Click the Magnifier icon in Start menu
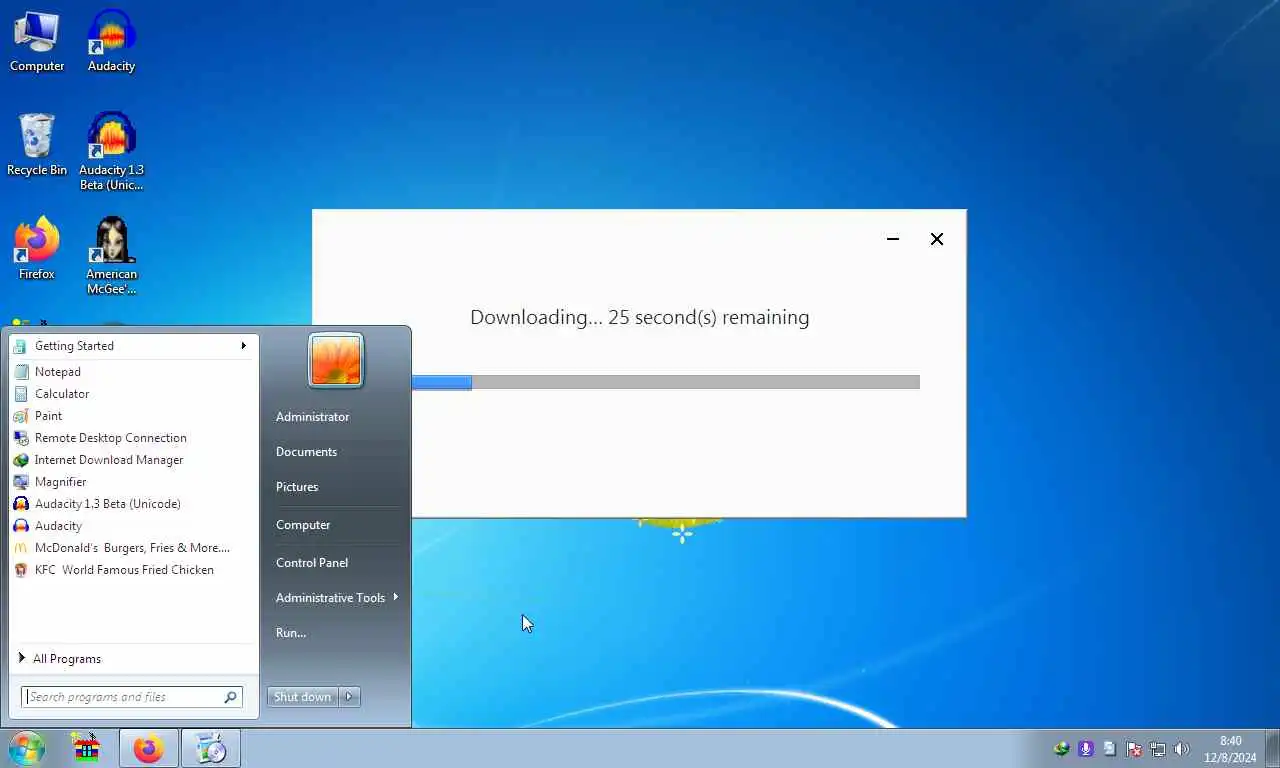 pos(21,482)
